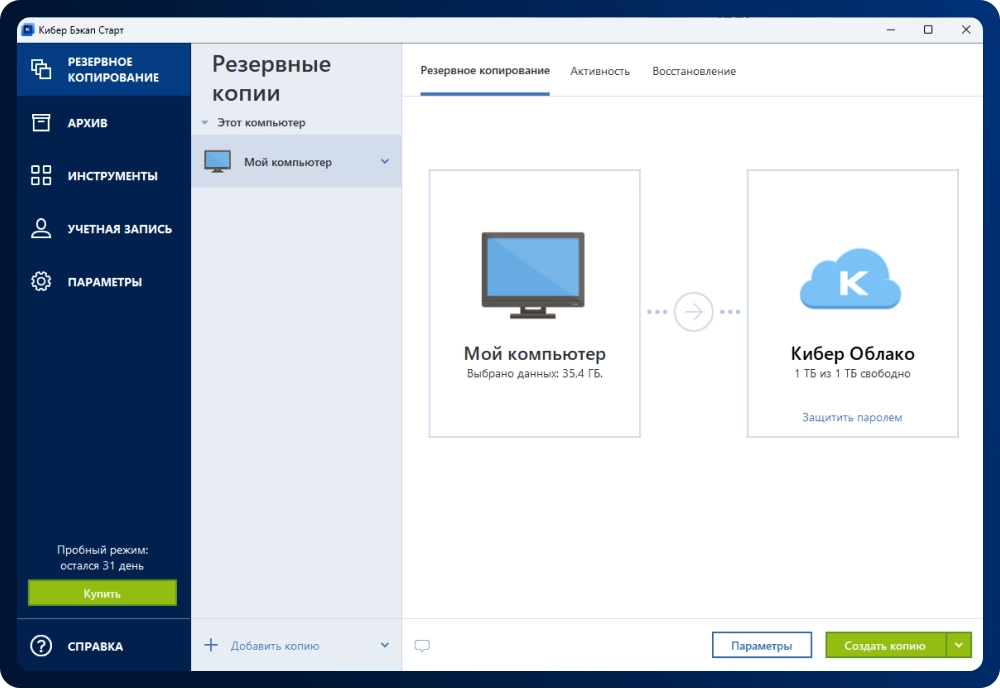Click the large computer monitor source image

533,275
